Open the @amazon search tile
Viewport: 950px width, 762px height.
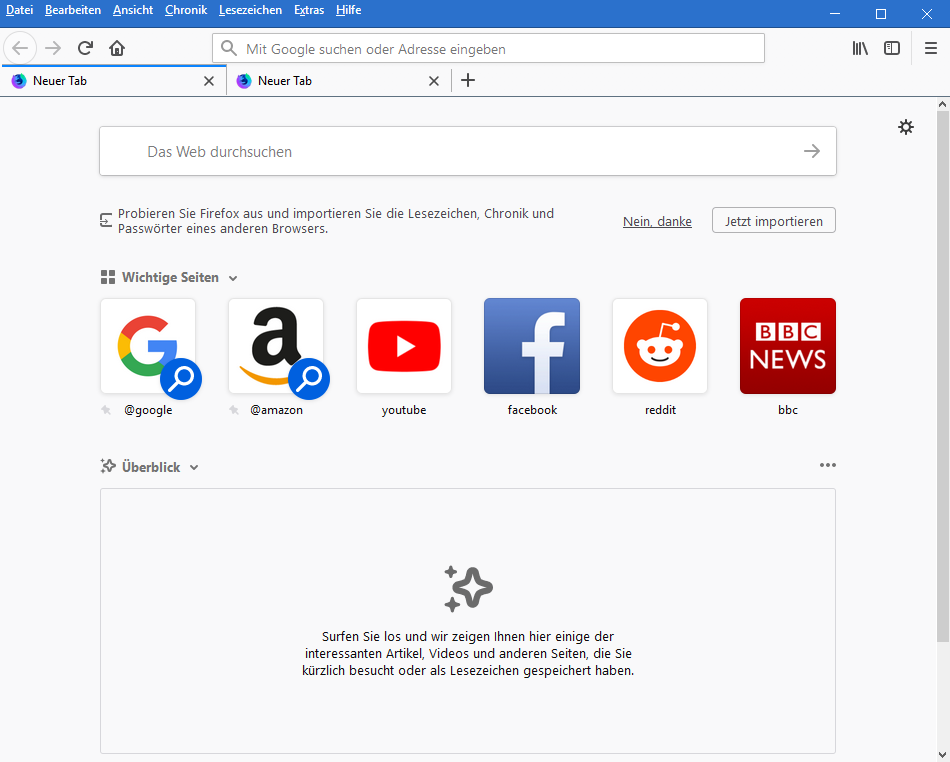pyautogui.click(x=276, y=346)
